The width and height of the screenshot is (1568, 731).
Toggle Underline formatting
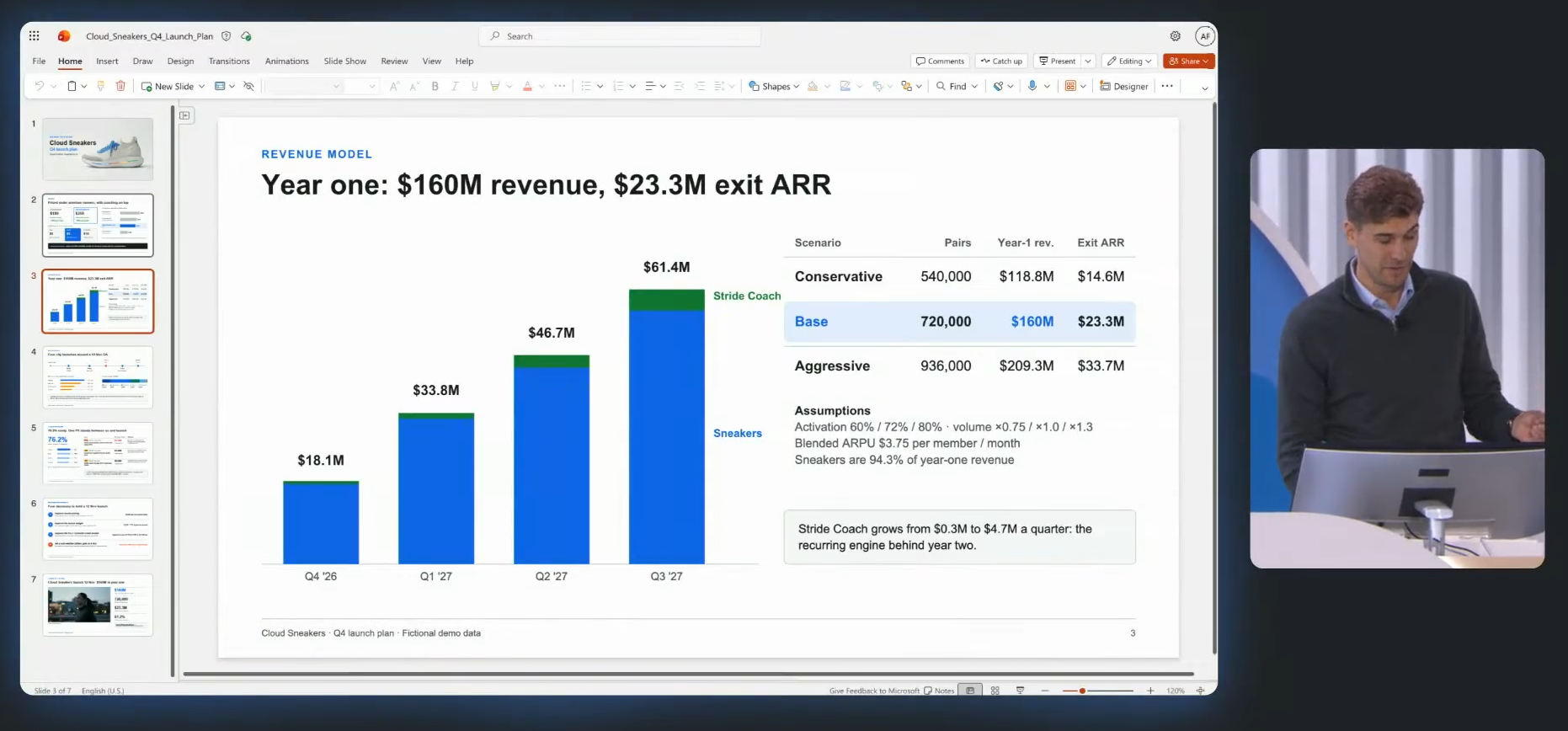[475, 86]
